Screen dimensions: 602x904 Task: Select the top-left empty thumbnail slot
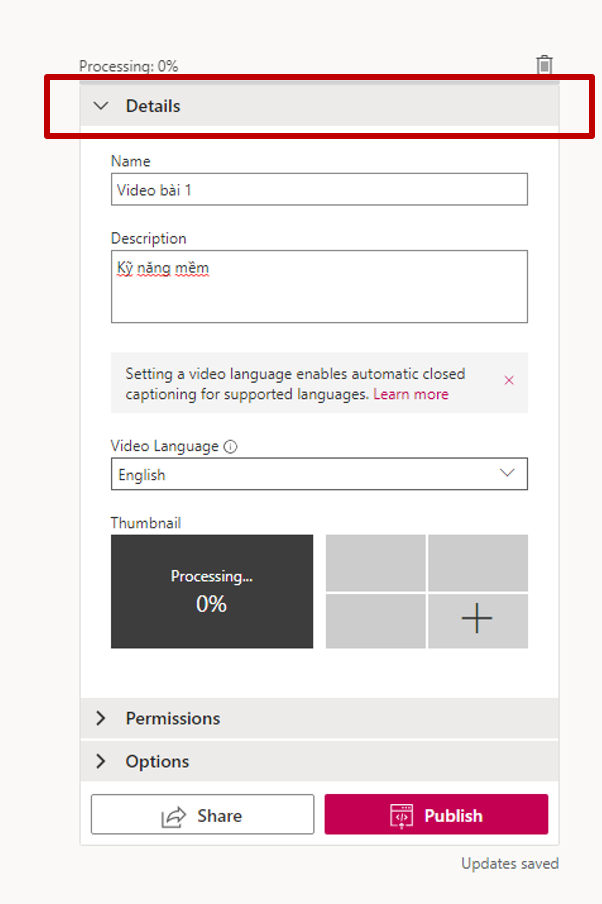(x=376, y=563)
